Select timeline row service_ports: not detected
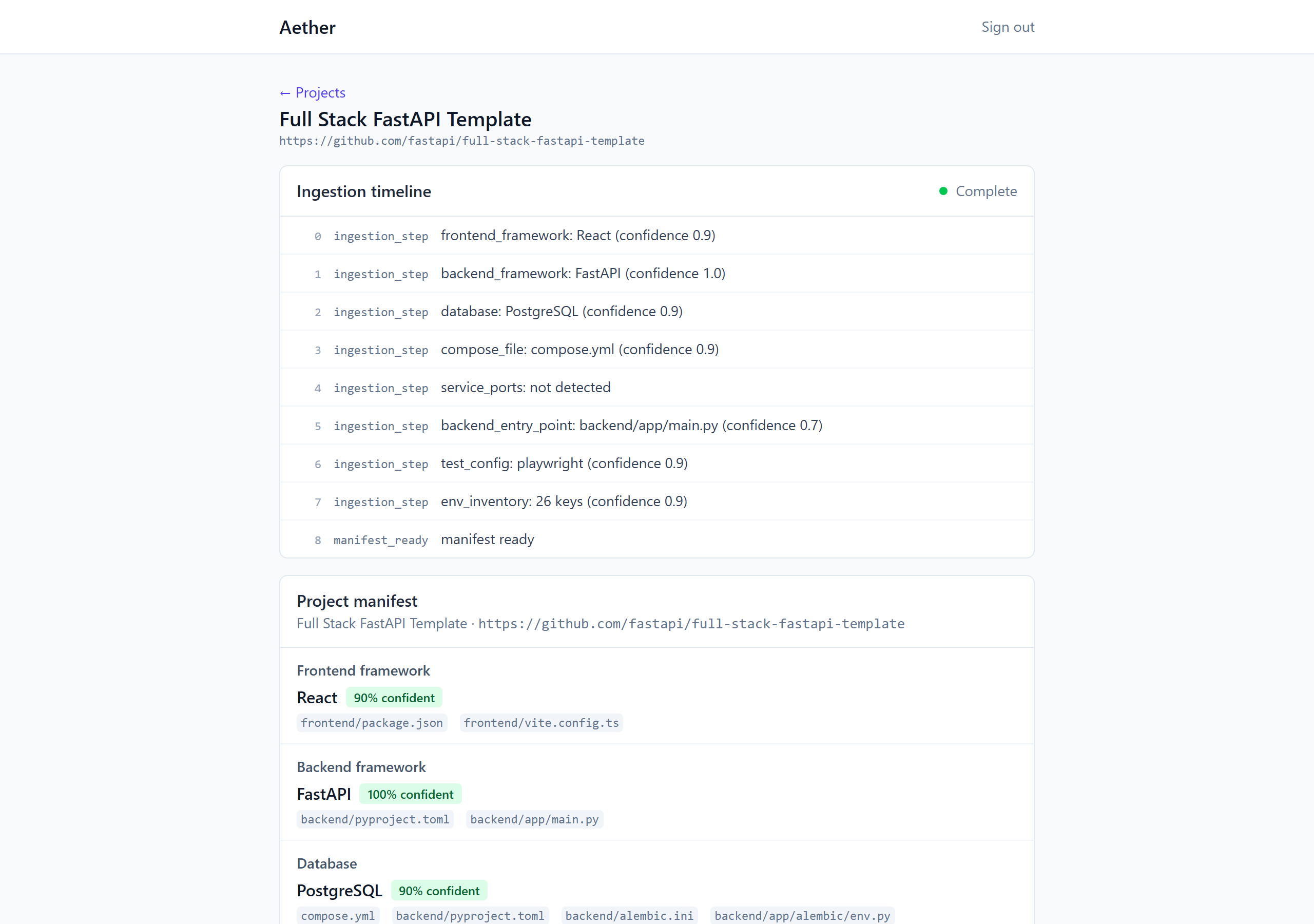 click(656, 388)
